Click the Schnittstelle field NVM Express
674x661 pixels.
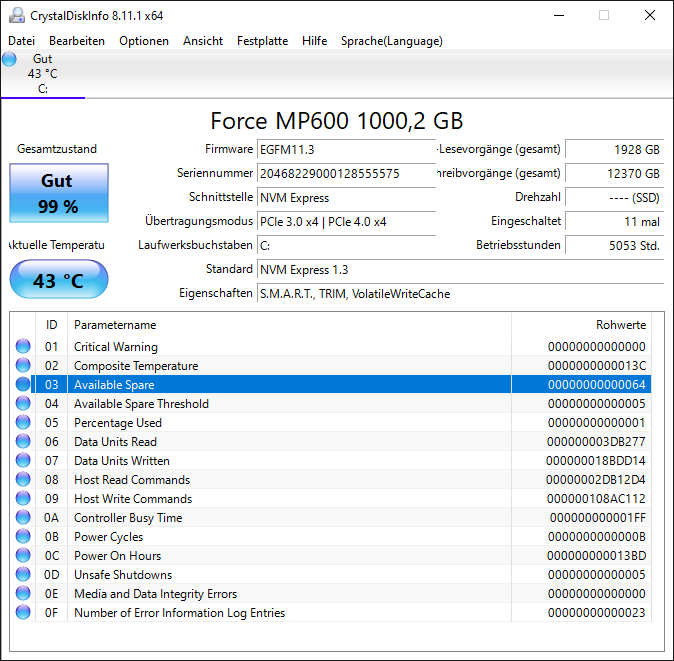coord(346,198)
